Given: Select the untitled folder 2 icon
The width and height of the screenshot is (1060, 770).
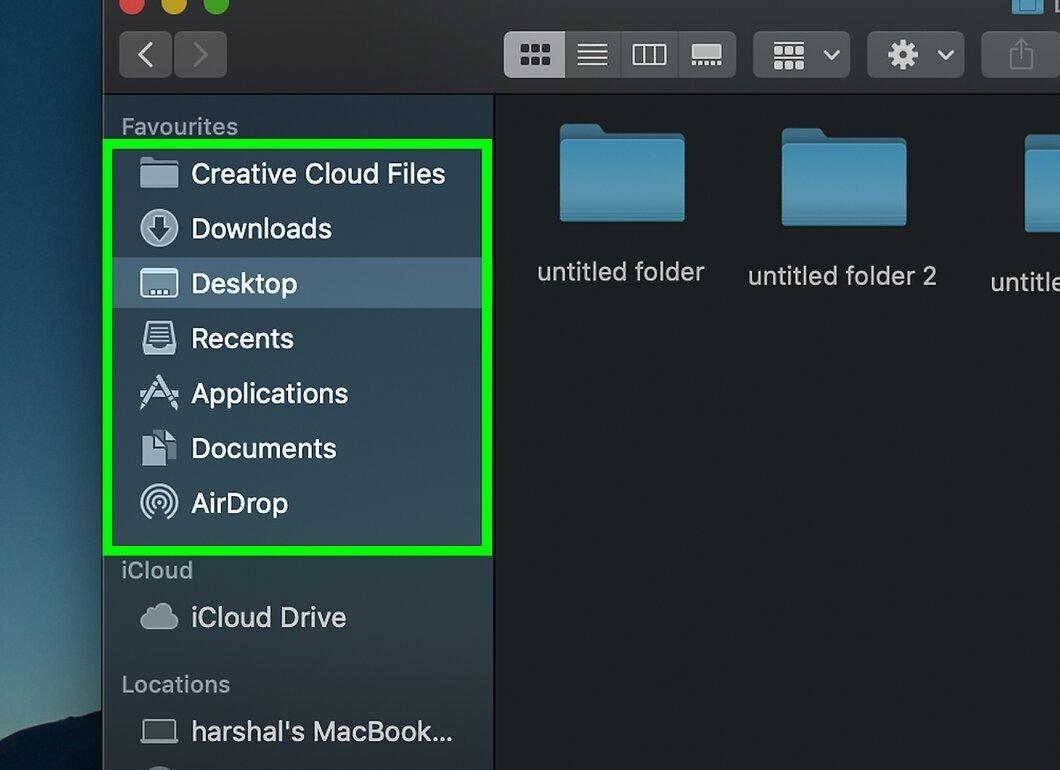Looking at the screenshot, I should pos(844,177).
